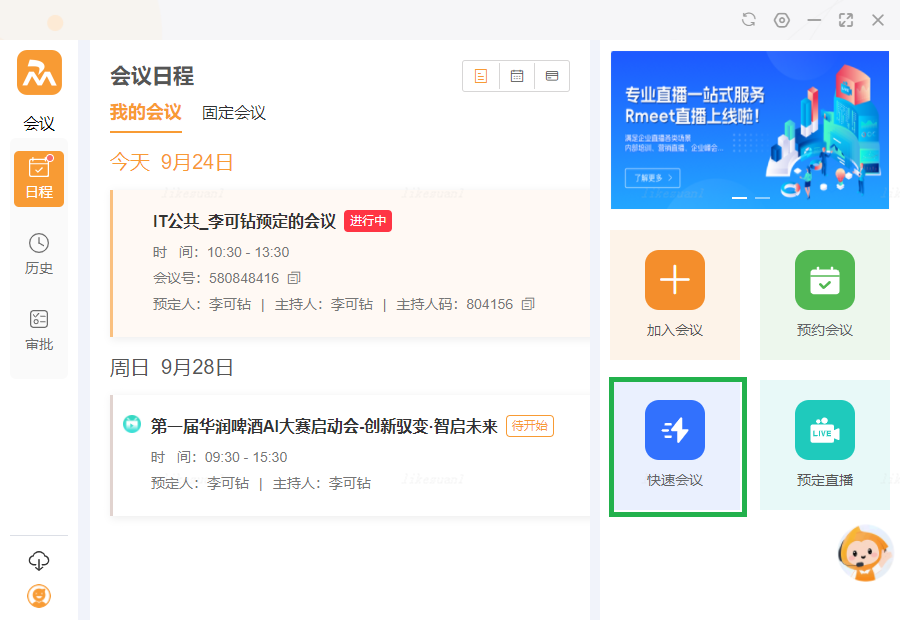Switch to calendar view of schedule

517,76
